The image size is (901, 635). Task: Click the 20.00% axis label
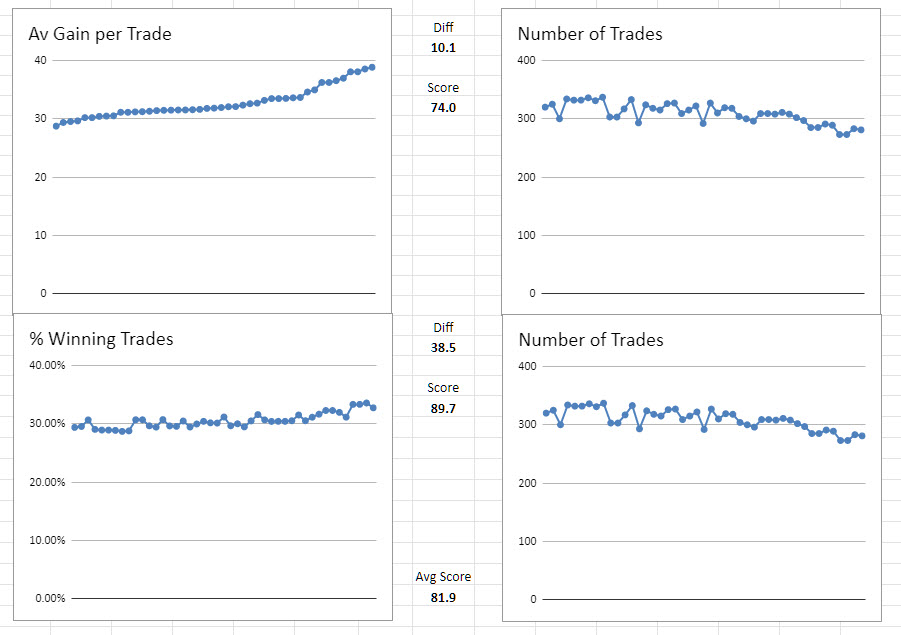pyautogui.click(x=46, y=482)
